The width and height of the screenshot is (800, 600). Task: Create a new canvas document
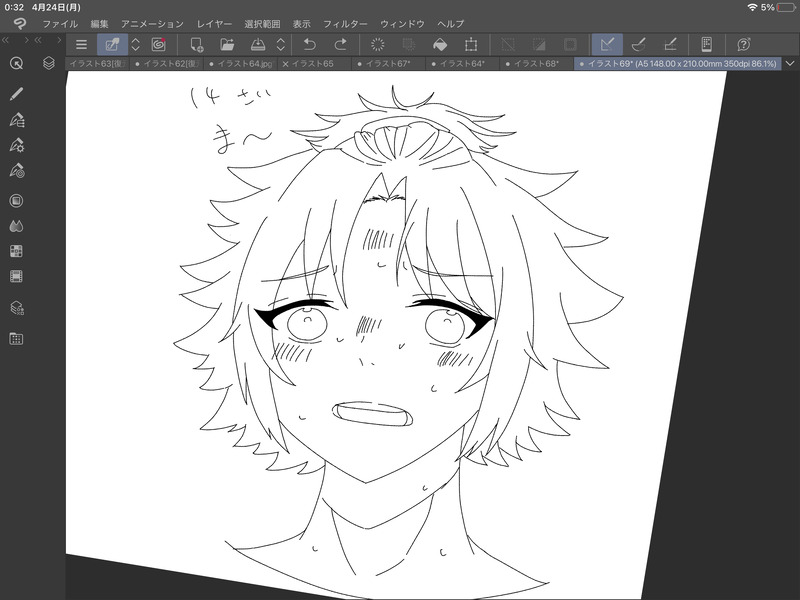point(196,44)
